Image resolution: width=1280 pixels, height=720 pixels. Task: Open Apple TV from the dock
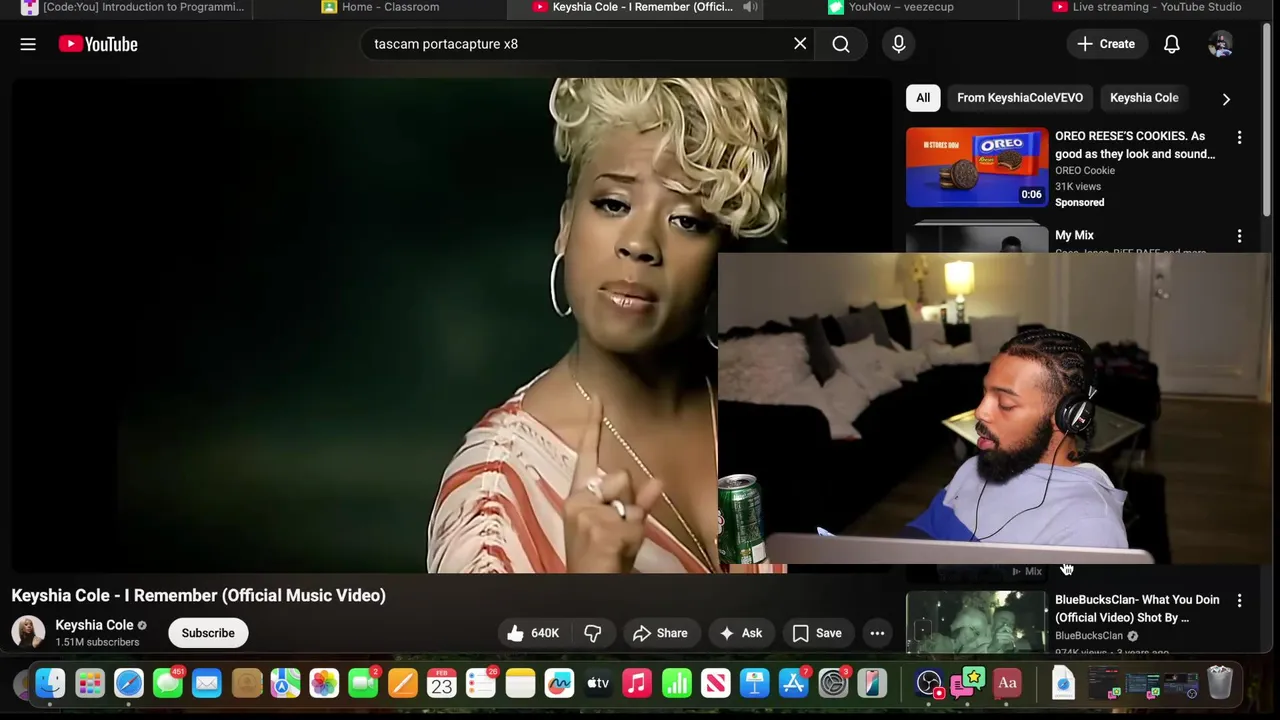[x=598, y=684]
